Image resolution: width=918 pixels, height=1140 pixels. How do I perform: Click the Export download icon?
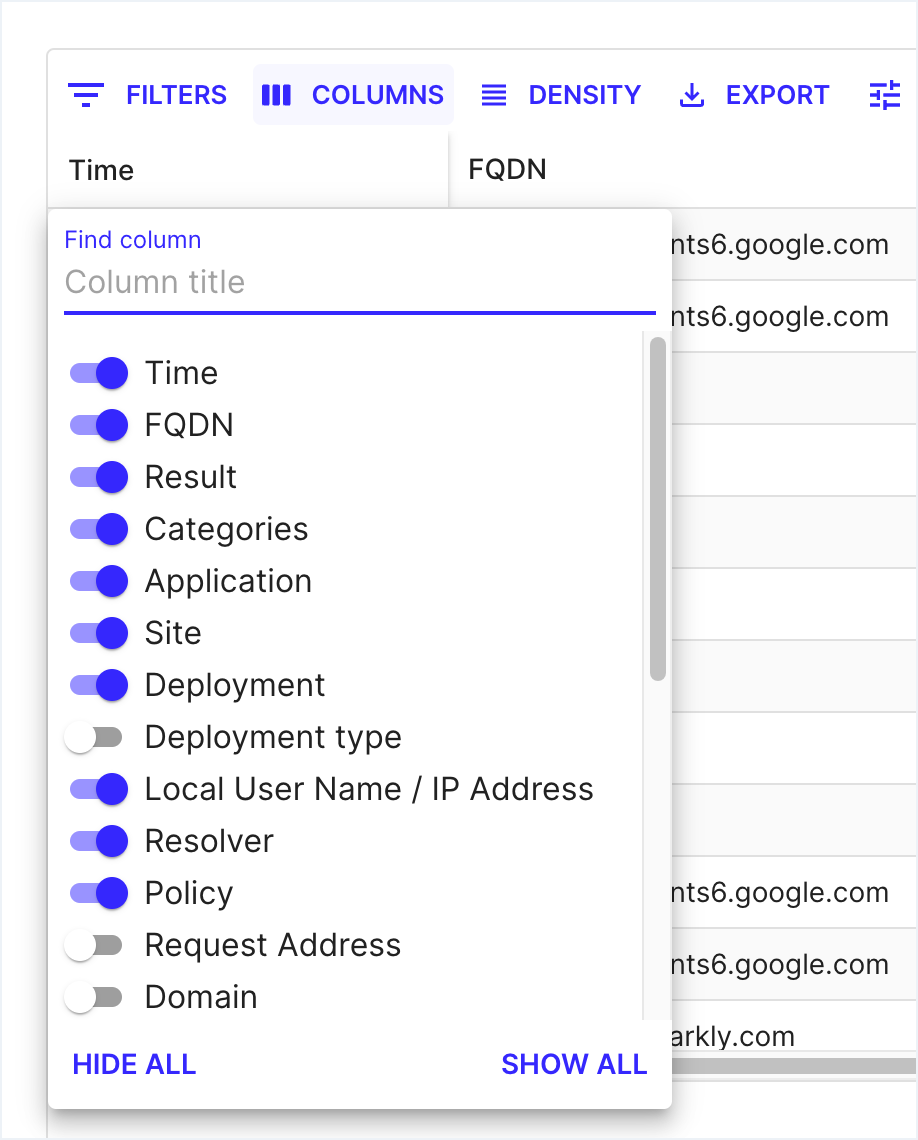[x=691, y=94]
